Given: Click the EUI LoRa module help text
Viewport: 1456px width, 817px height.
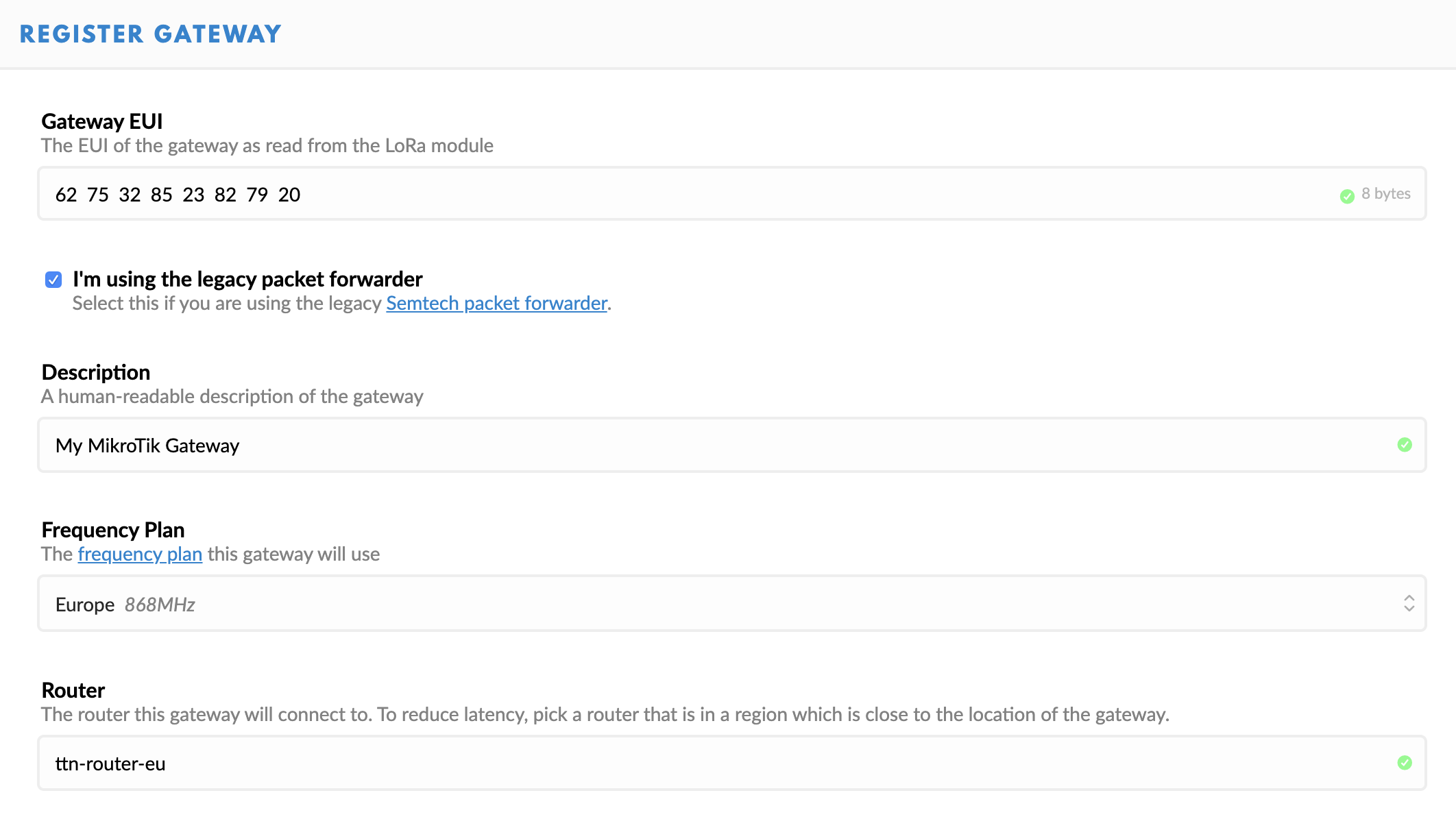Looking at the screenshot, I should 267,146.
